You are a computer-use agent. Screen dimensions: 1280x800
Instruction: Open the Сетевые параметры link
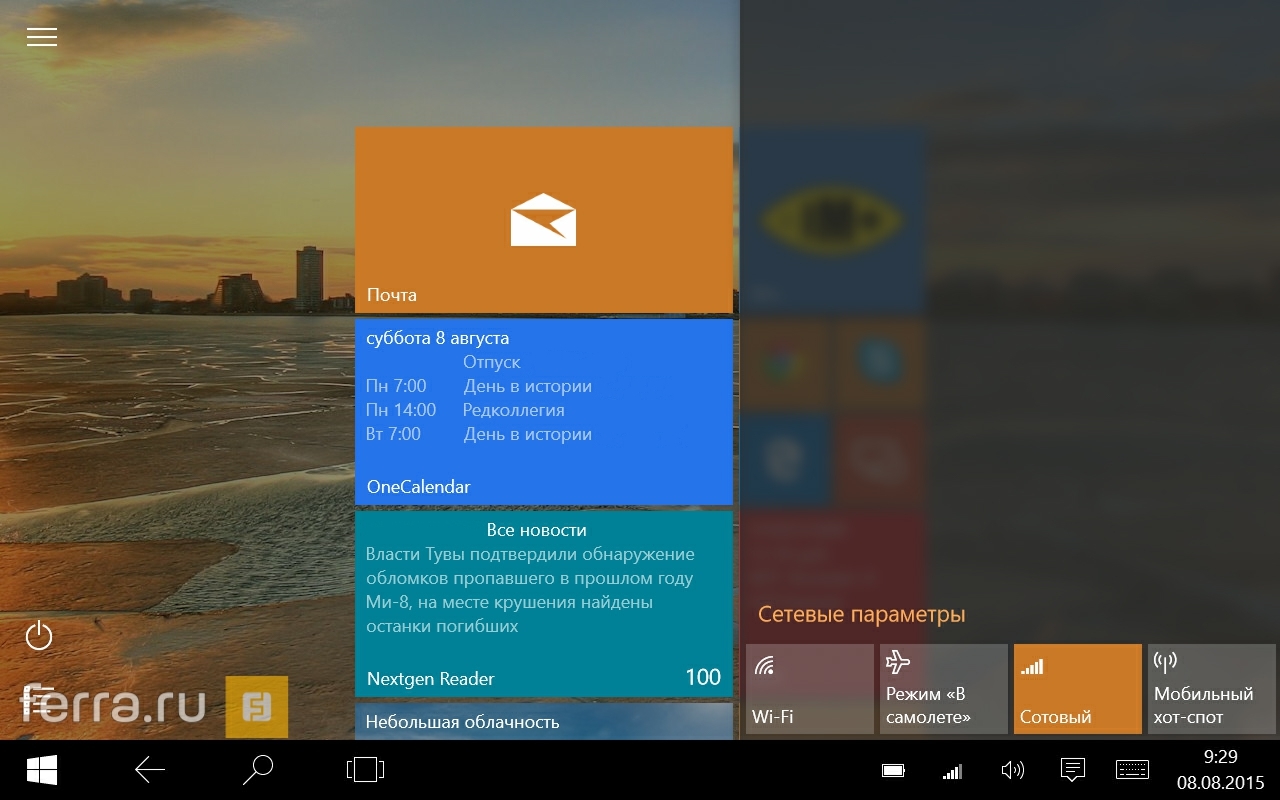tap(862, 615)
